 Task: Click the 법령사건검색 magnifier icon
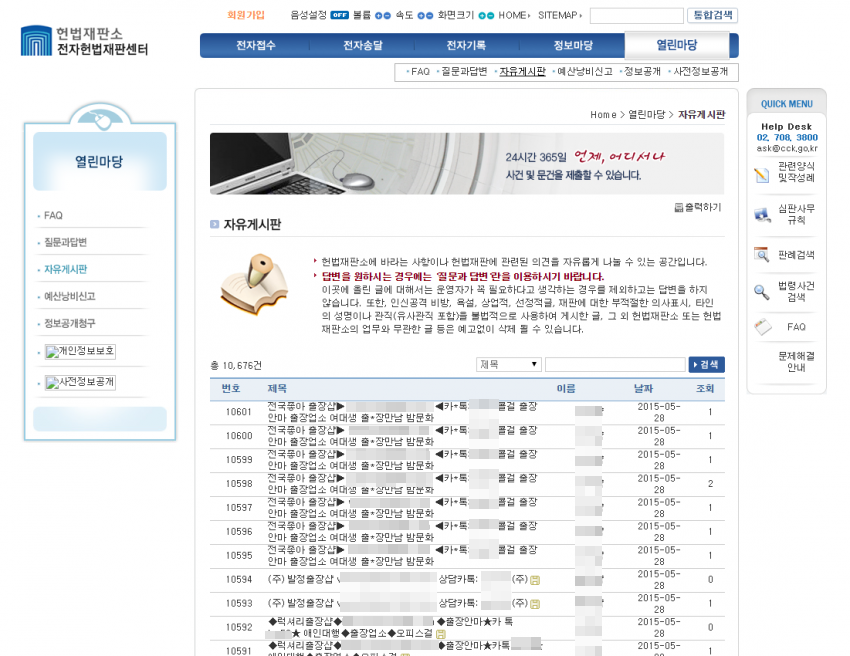[762, 292]
